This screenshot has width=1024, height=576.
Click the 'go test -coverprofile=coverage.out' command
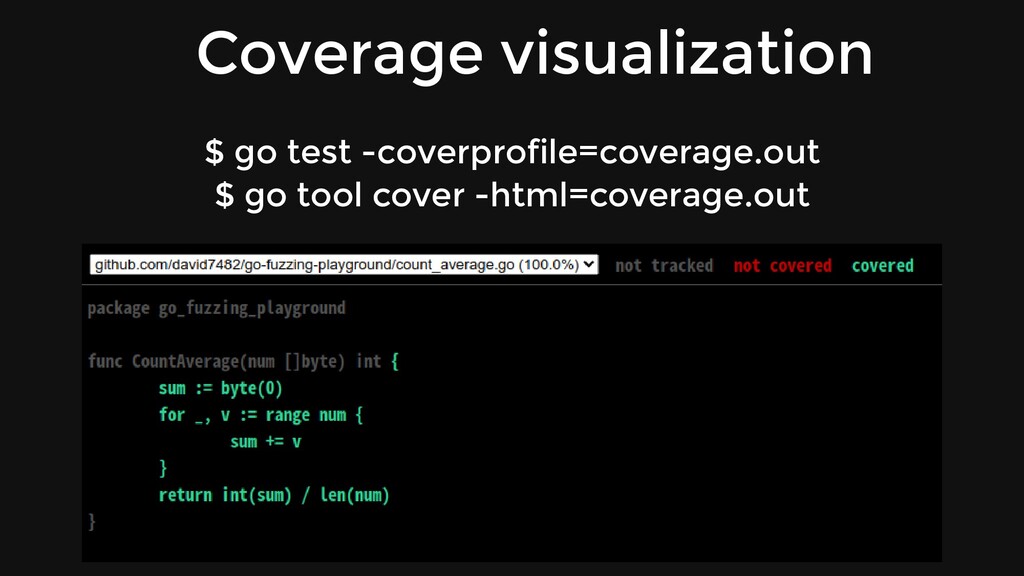click(x=512, y=152)
